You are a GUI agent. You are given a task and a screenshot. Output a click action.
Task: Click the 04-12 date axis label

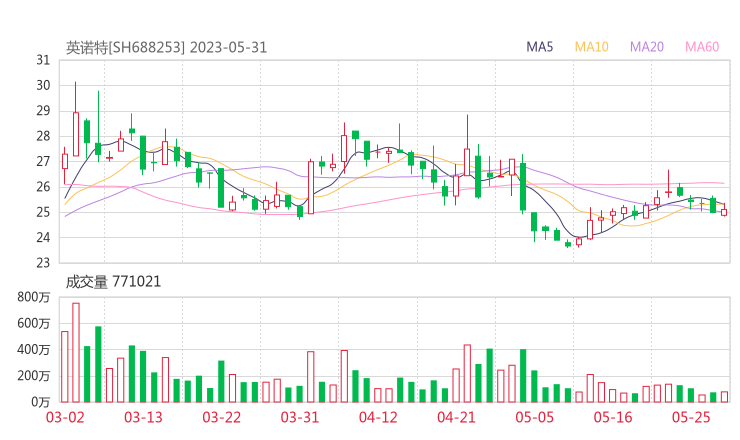click(x=378, y=417)
